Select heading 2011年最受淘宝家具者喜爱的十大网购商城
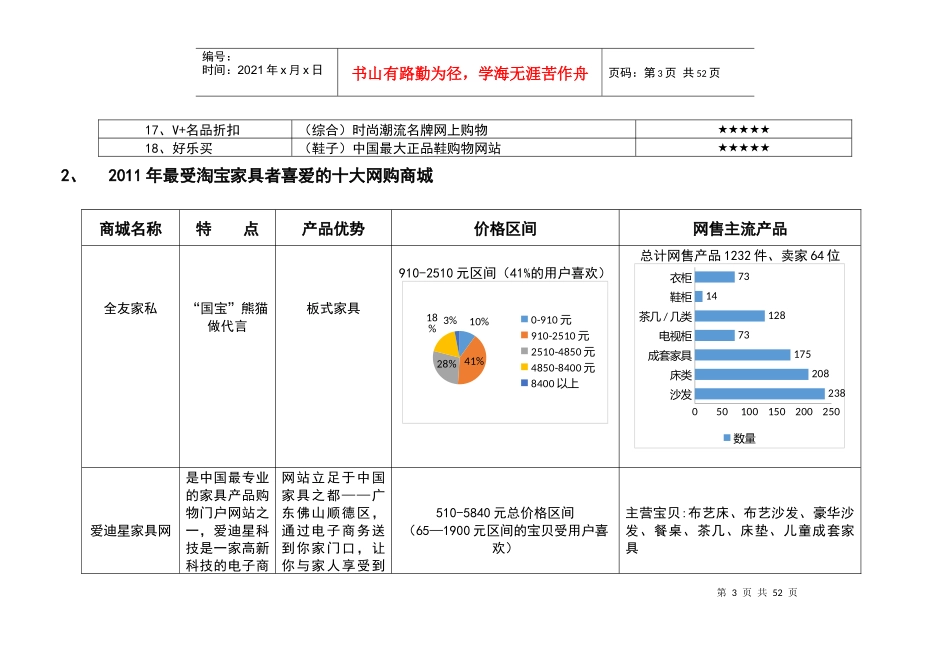This screenshot has width=950, height=672. pos(270,176)
